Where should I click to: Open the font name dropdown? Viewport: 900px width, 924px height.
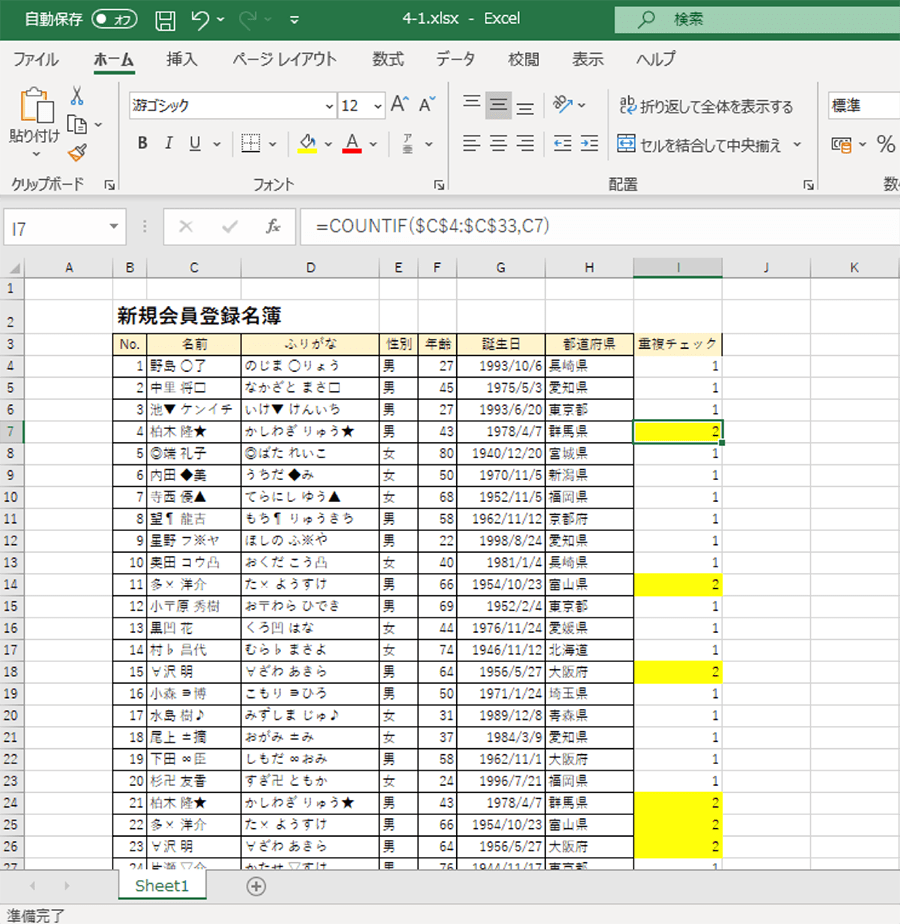(x=330, y=106)
